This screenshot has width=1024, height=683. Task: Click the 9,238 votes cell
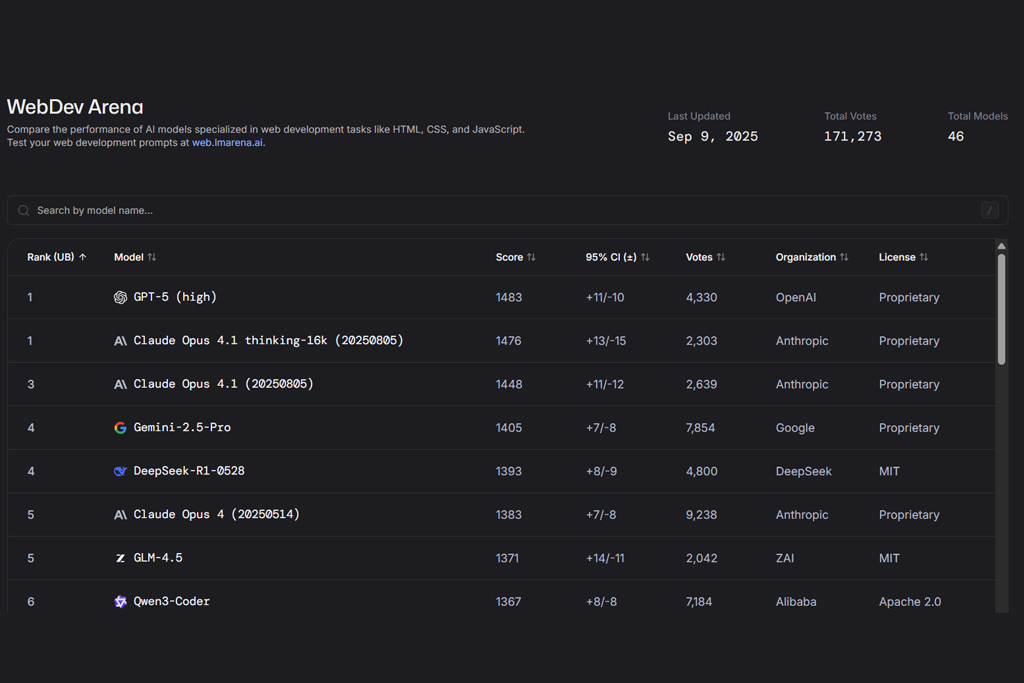click(701, 515)
